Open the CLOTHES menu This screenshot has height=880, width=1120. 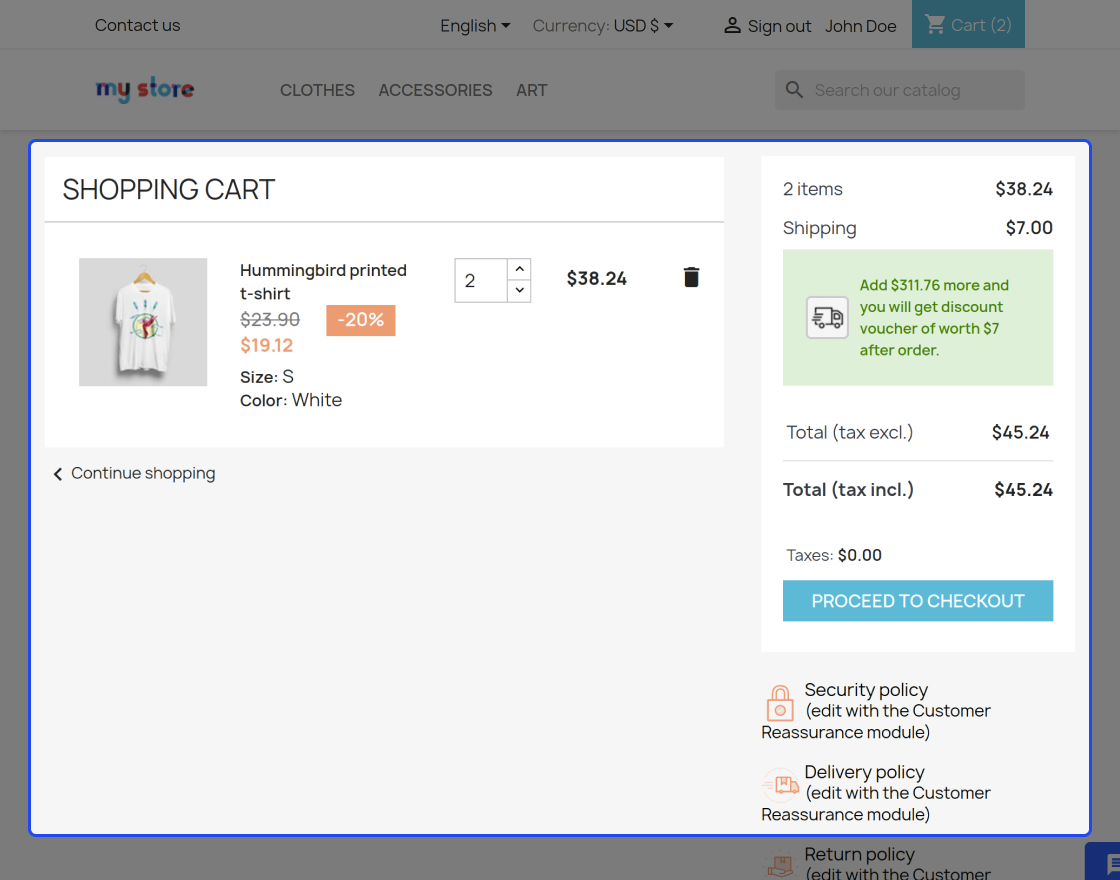point(317,90)
